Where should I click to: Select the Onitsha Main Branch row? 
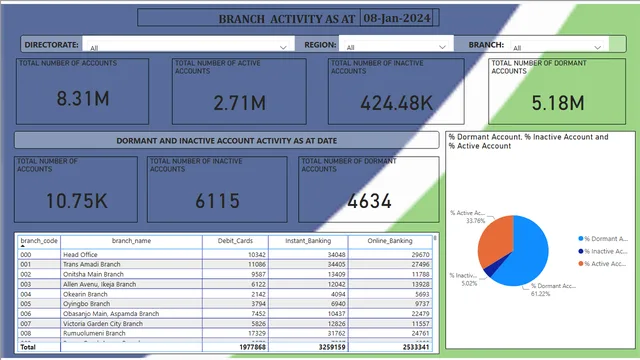225,274
